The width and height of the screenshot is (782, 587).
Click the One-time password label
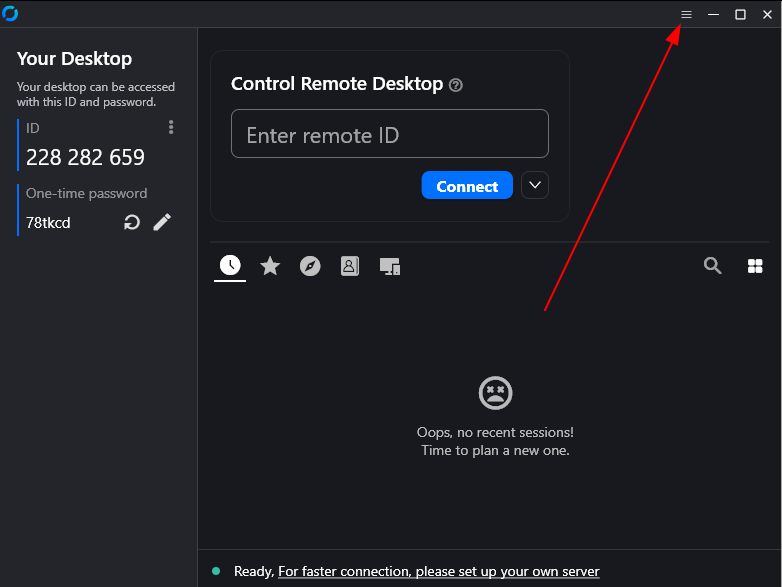point(86,194)
